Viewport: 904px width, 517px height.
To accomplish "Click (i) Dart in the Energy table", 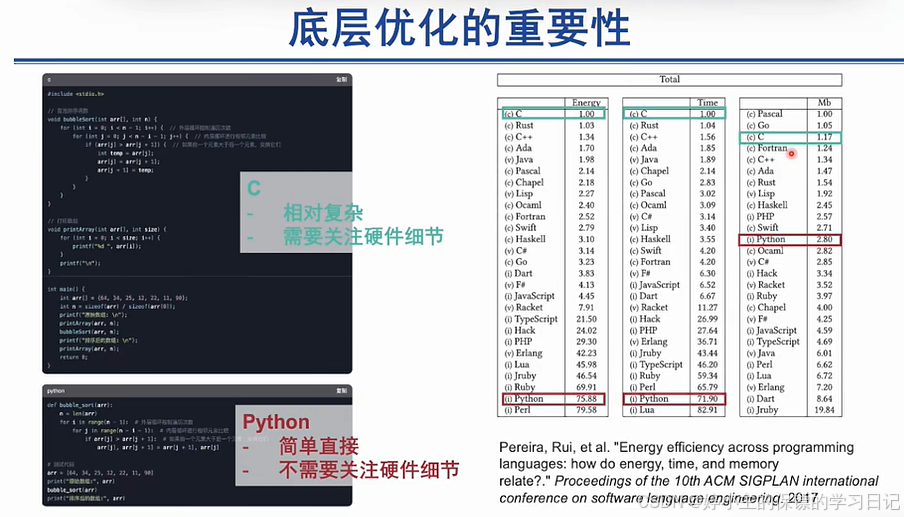I will pos(518,273).
